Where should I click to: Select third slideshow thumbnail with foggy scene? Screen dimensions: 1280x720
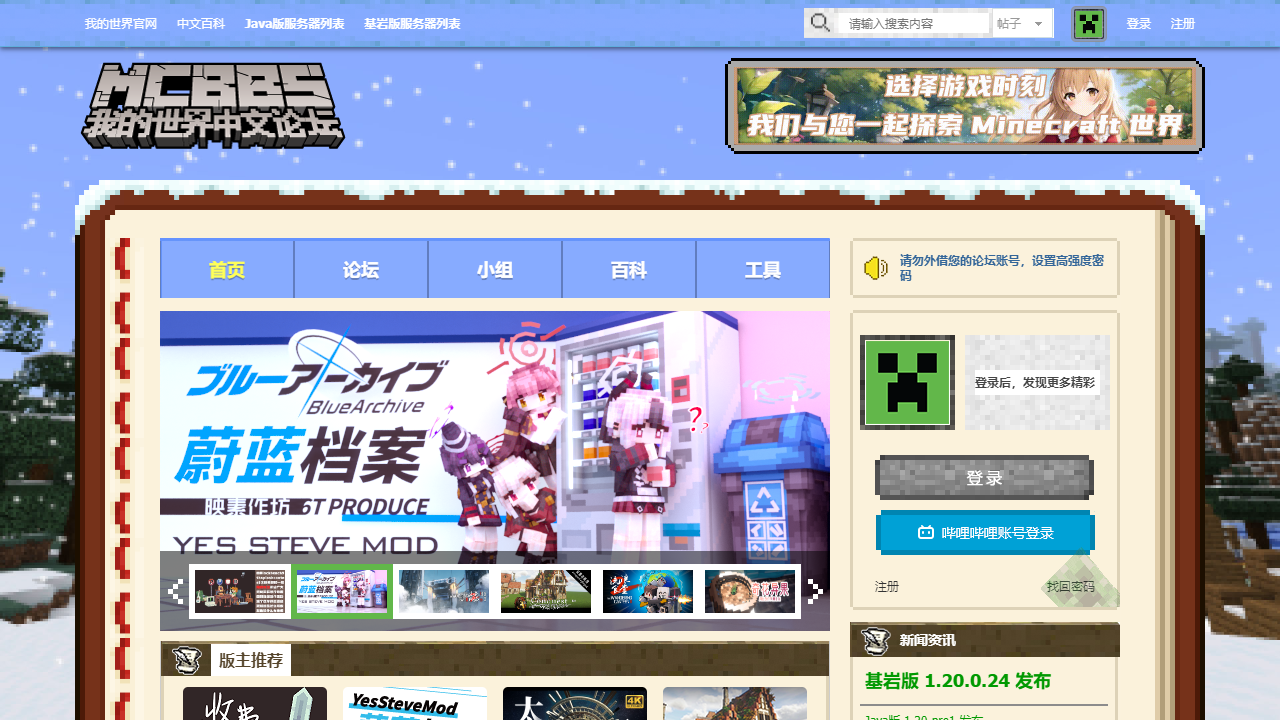(x=444, y=592)
